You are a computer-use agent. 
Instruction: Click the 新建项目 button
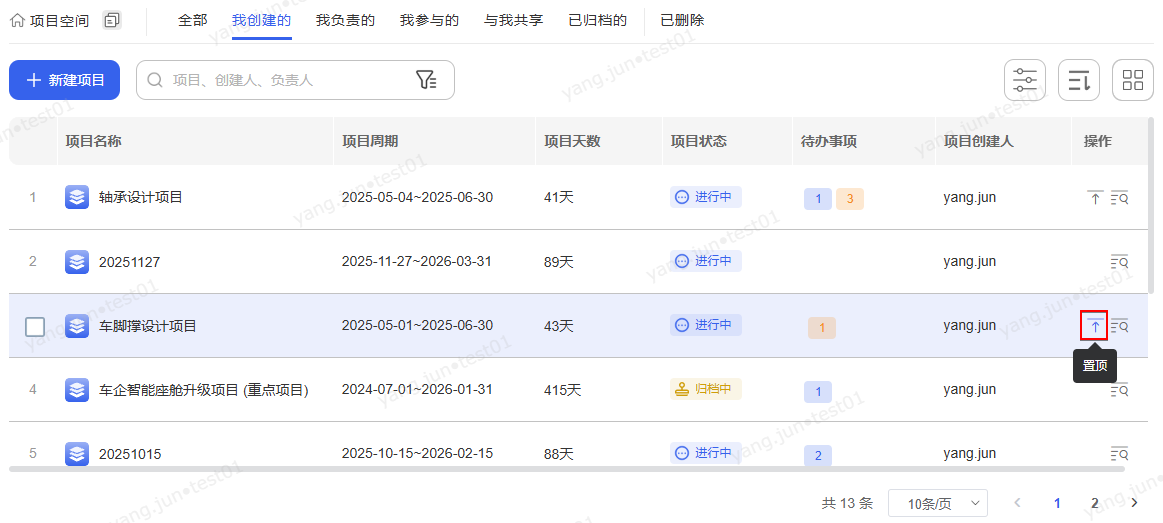(65, 80)
